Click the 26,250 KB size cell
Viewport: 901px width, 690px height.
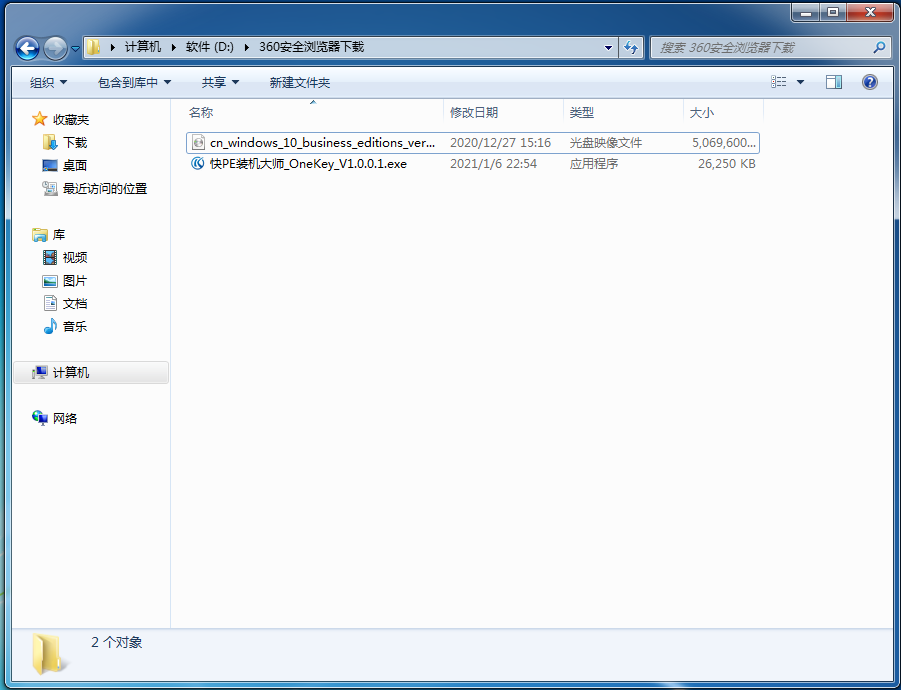click(726, 164)
